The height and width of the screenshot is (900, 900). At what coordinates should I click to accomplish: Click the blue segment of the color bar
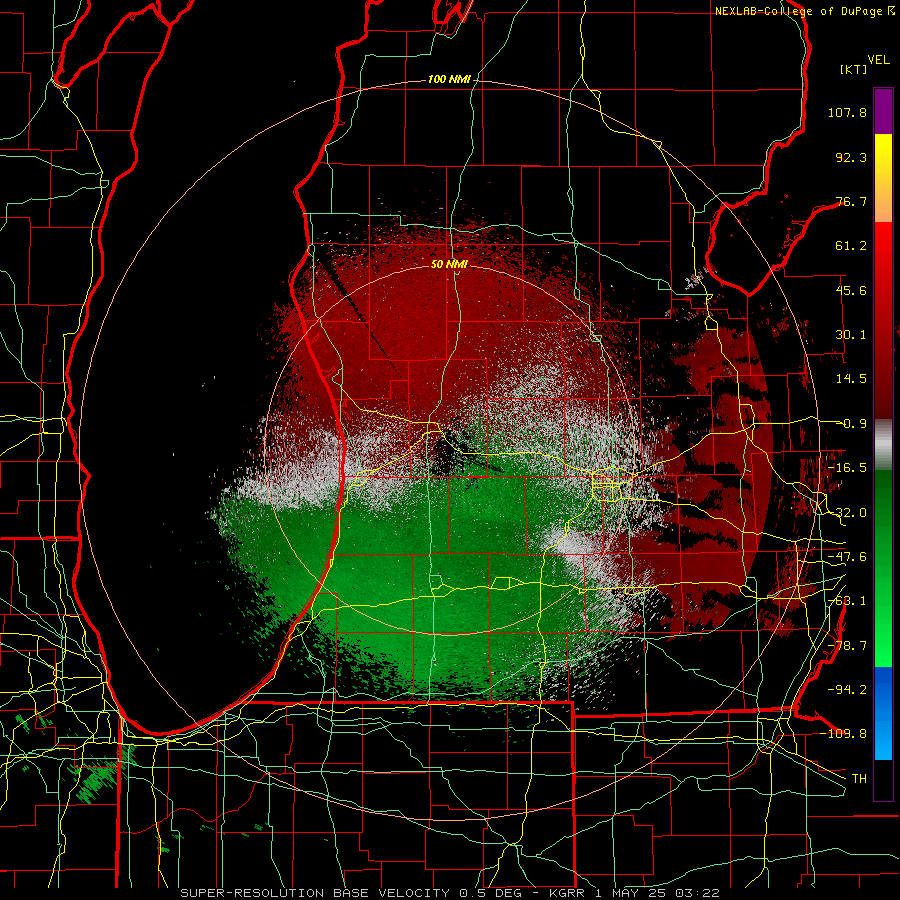coord(883,713)
